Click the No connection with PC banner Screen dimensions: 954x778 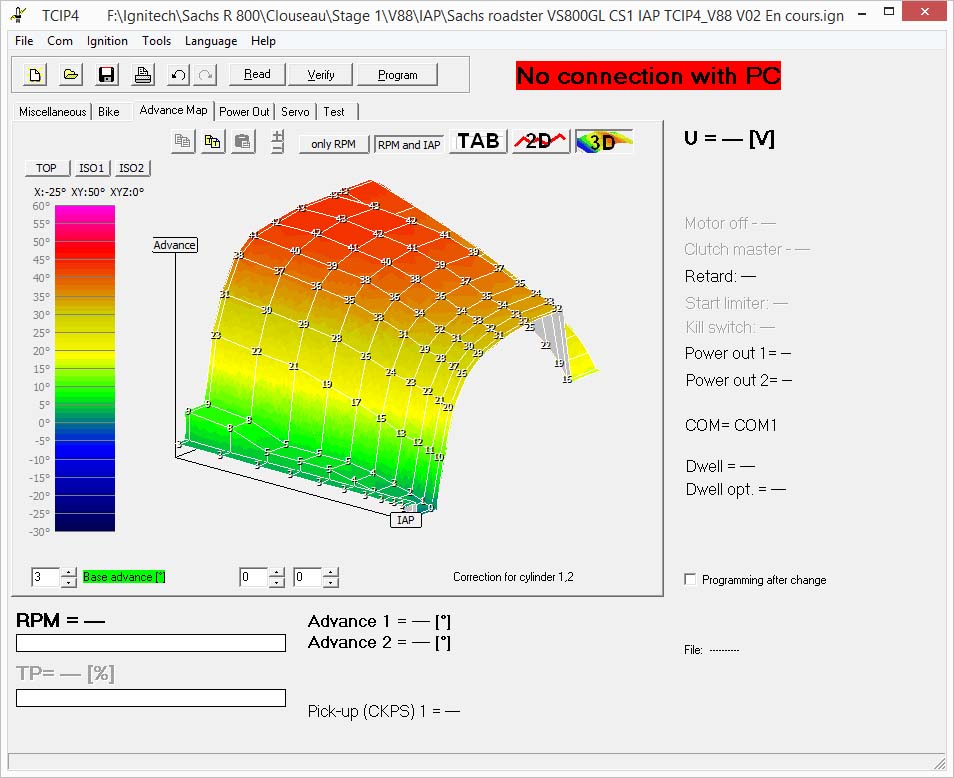[648, 75]
